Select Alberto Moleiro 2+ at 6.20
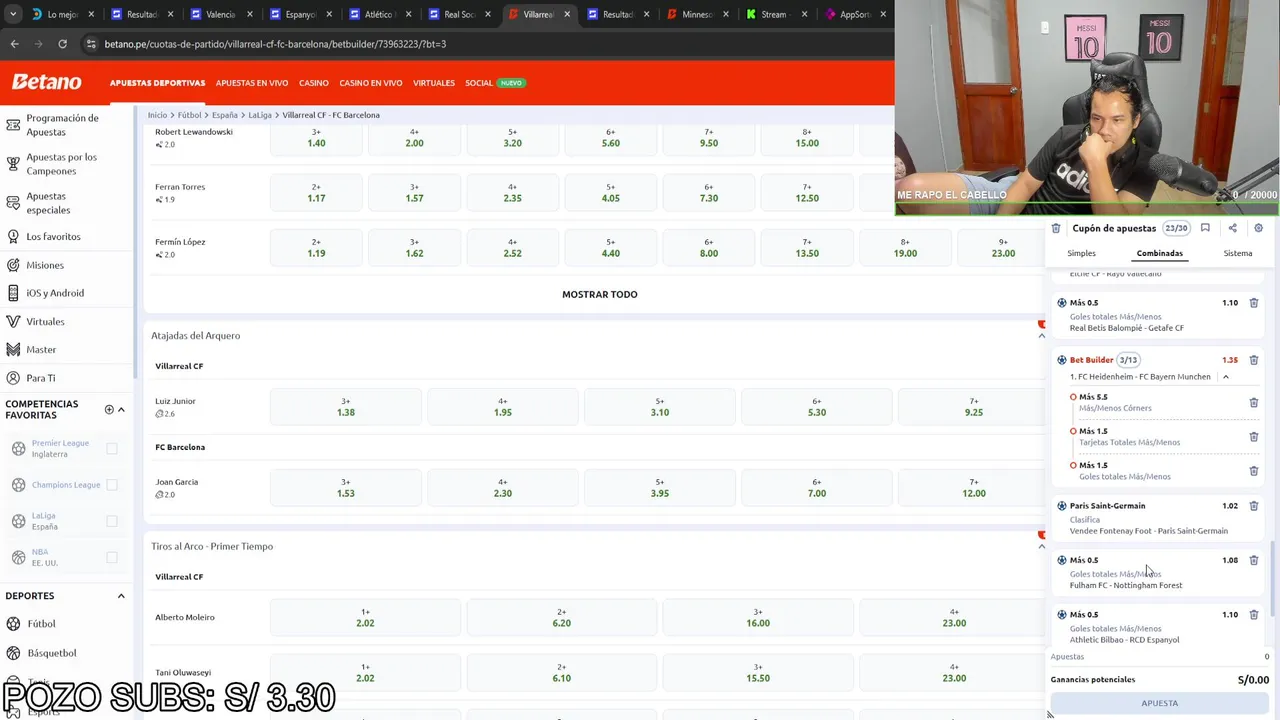1280x720 pixels. click(x=562, y=618)
